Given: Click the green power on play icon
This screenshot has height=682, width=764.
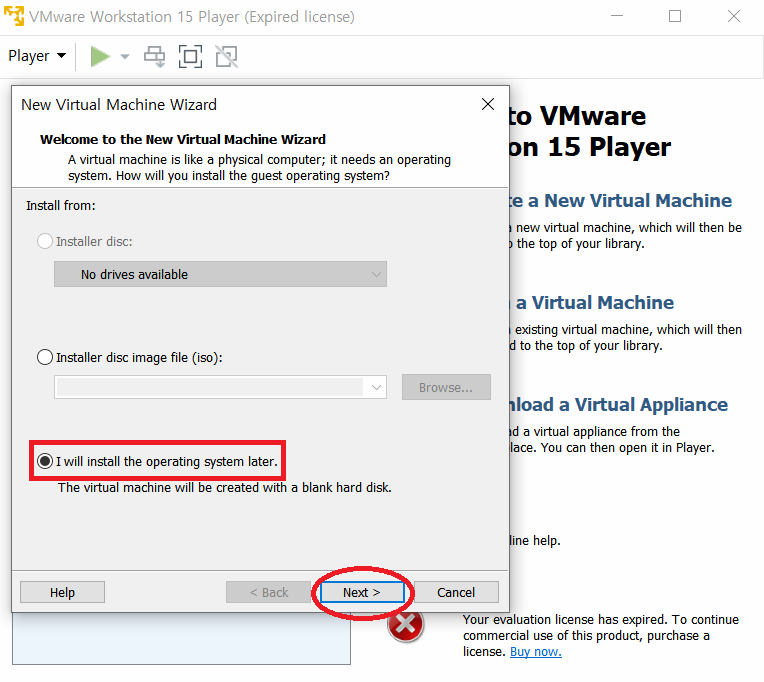Looking at the screenshot, I should pos(100,57).
